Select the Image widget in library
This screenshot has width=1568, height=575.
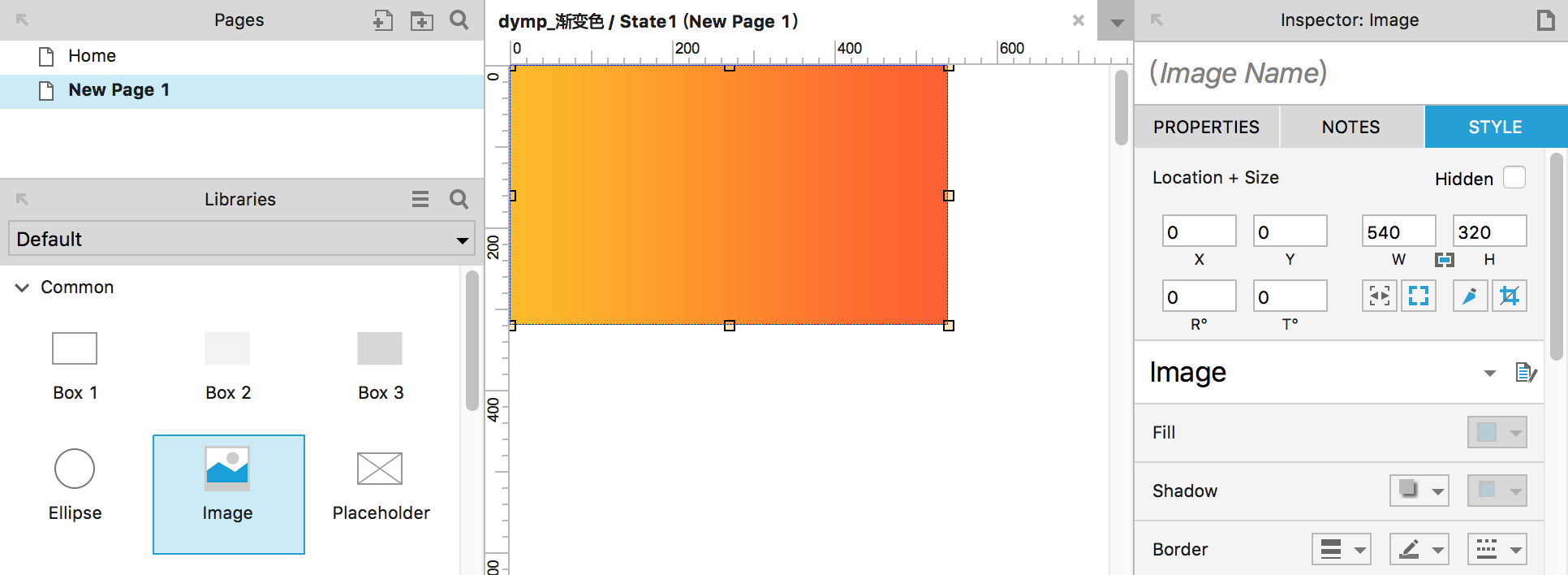point(229,495)
